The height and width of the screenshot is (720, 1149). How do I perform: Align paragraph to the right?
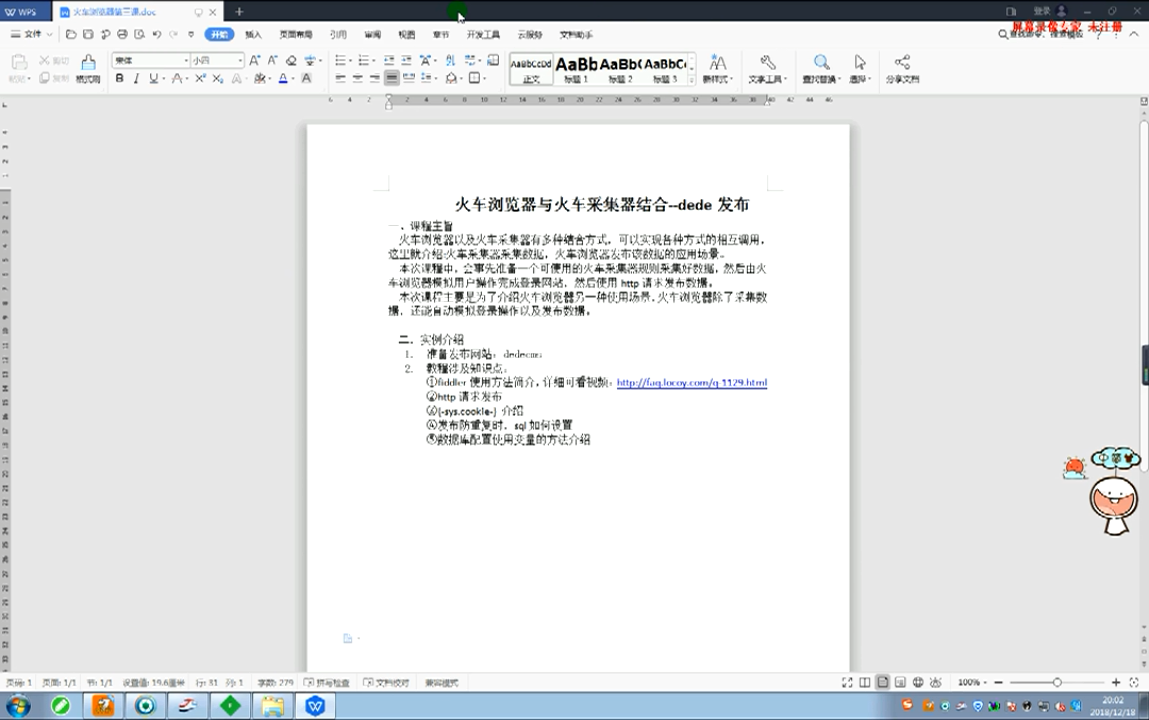(374, 78)
